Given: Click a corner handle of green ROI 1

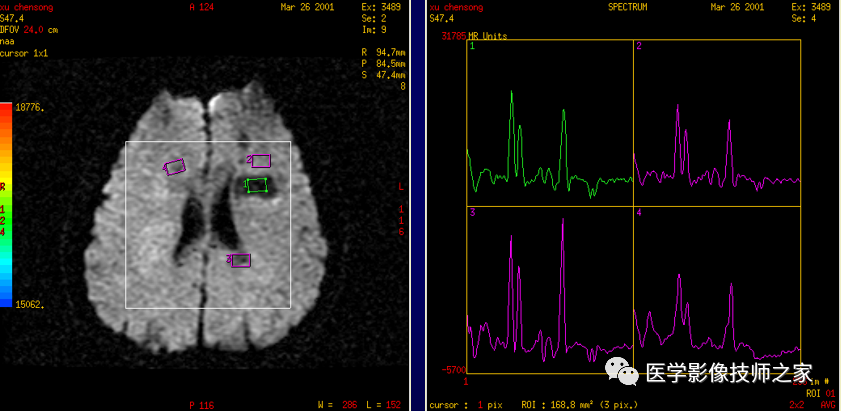Looking at the screenshot, I should 248,180.
